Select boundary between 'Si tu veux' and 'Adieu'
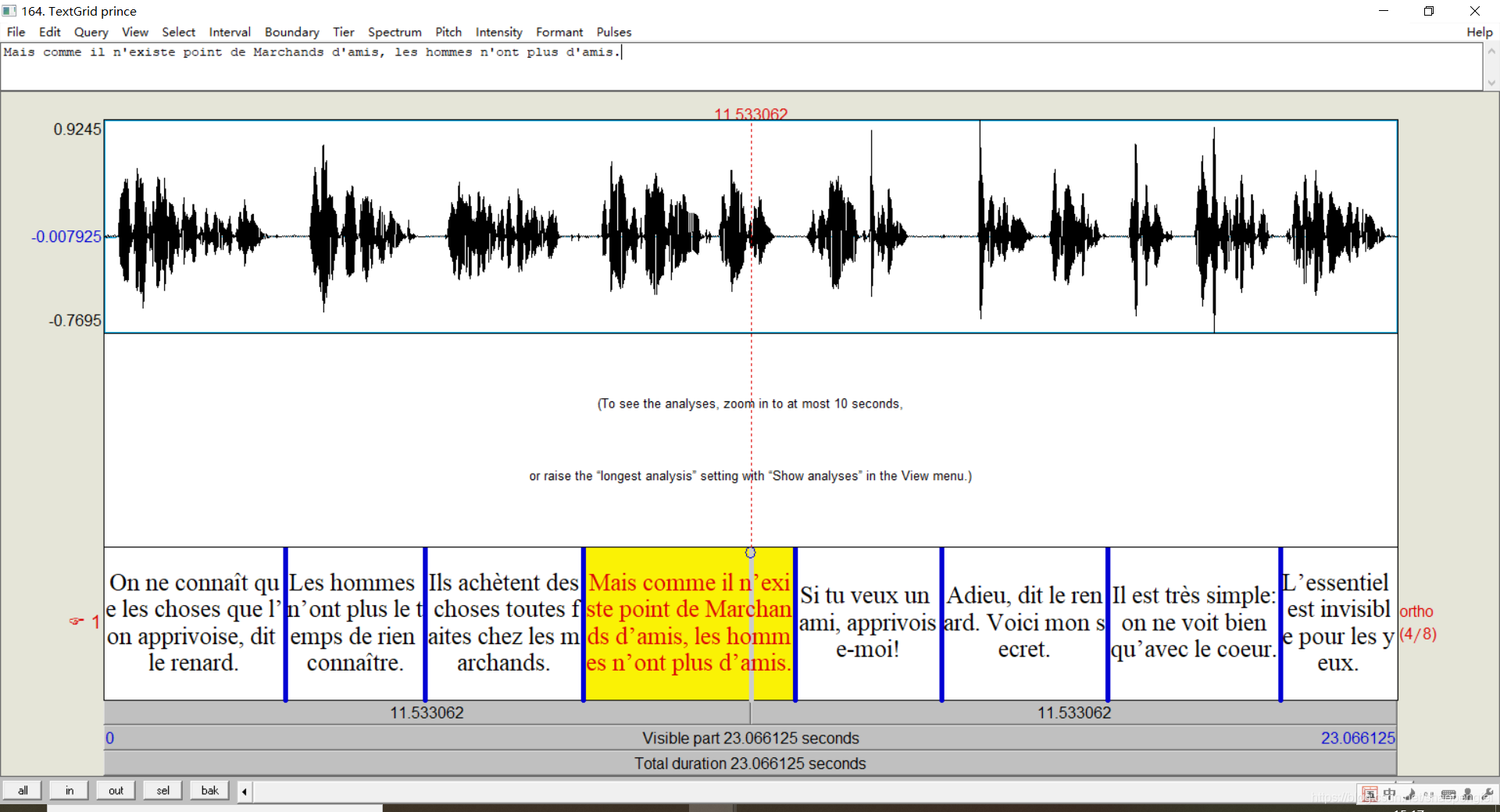The height and width of the screenshot is (812, 1500). [x=941, y=624]
